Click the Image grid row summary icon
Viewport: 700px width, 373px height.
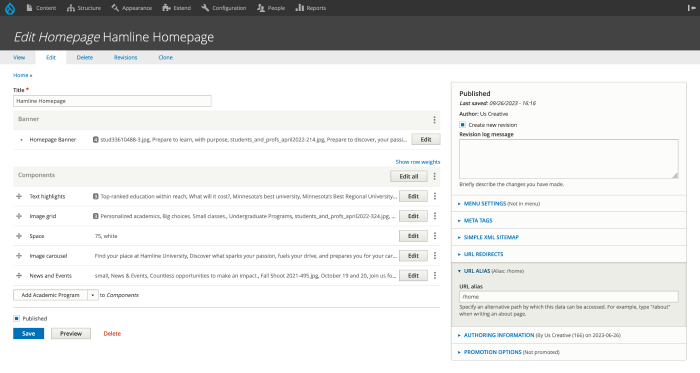96,216
